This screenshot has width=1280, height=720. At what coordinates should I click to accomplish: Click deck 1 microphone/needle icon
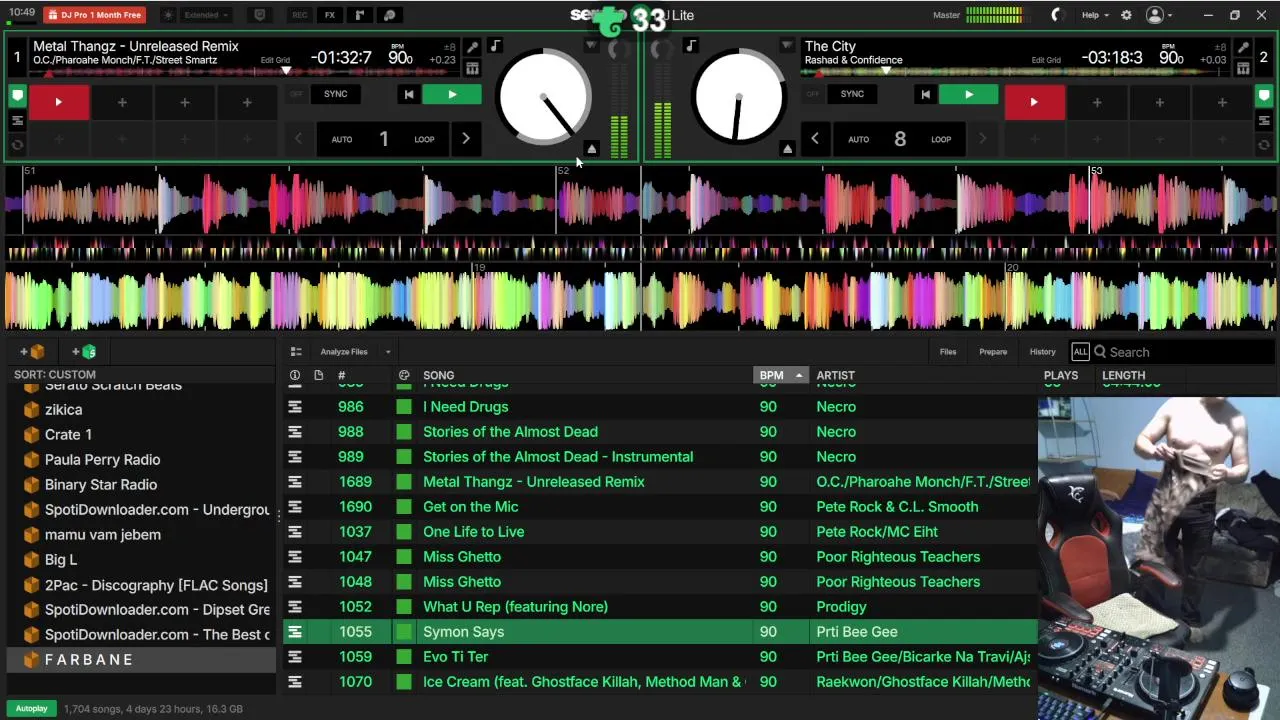coord(472,48)
